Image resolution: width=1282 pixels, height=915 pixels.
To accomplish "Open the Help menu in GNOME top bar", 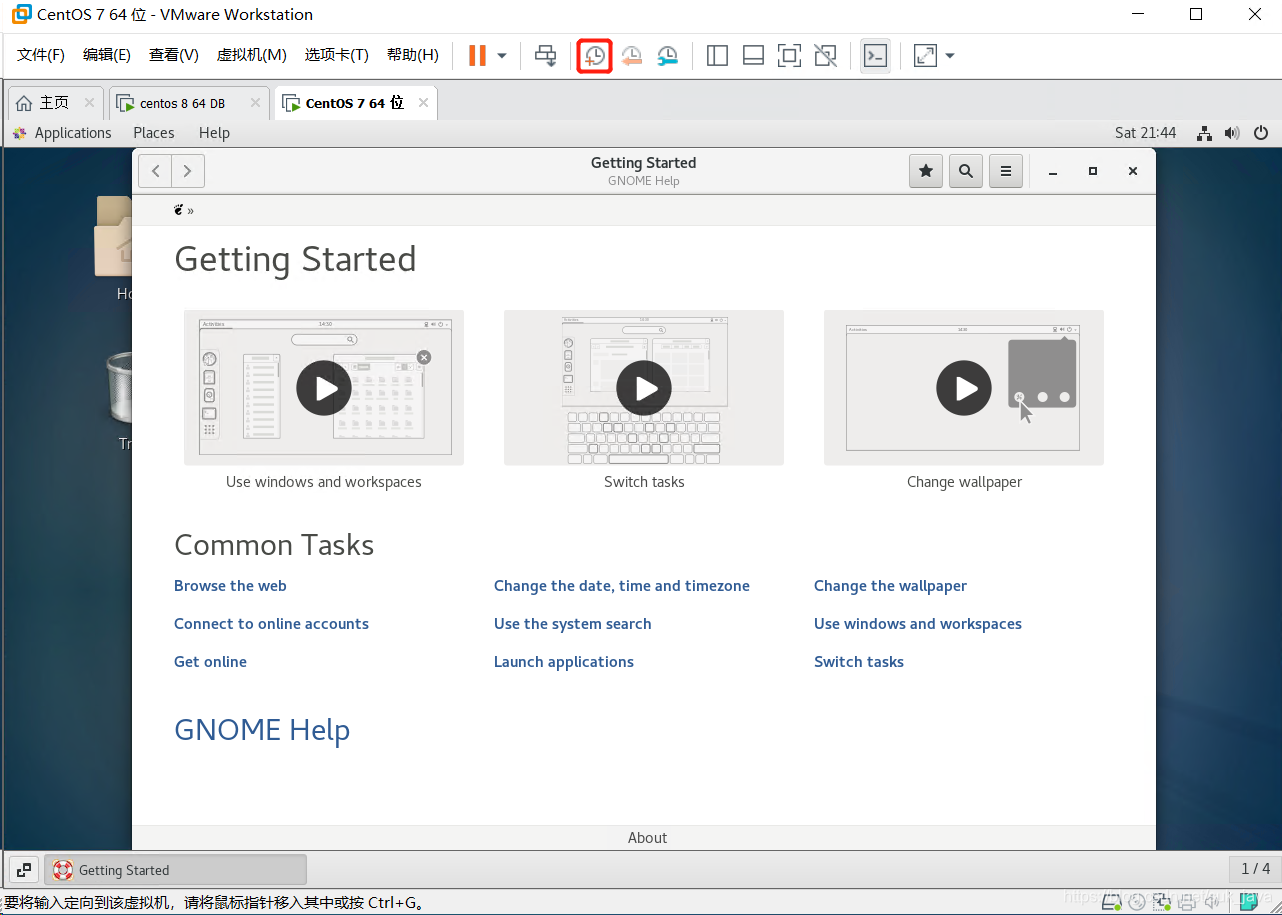I will click(214, 133).
